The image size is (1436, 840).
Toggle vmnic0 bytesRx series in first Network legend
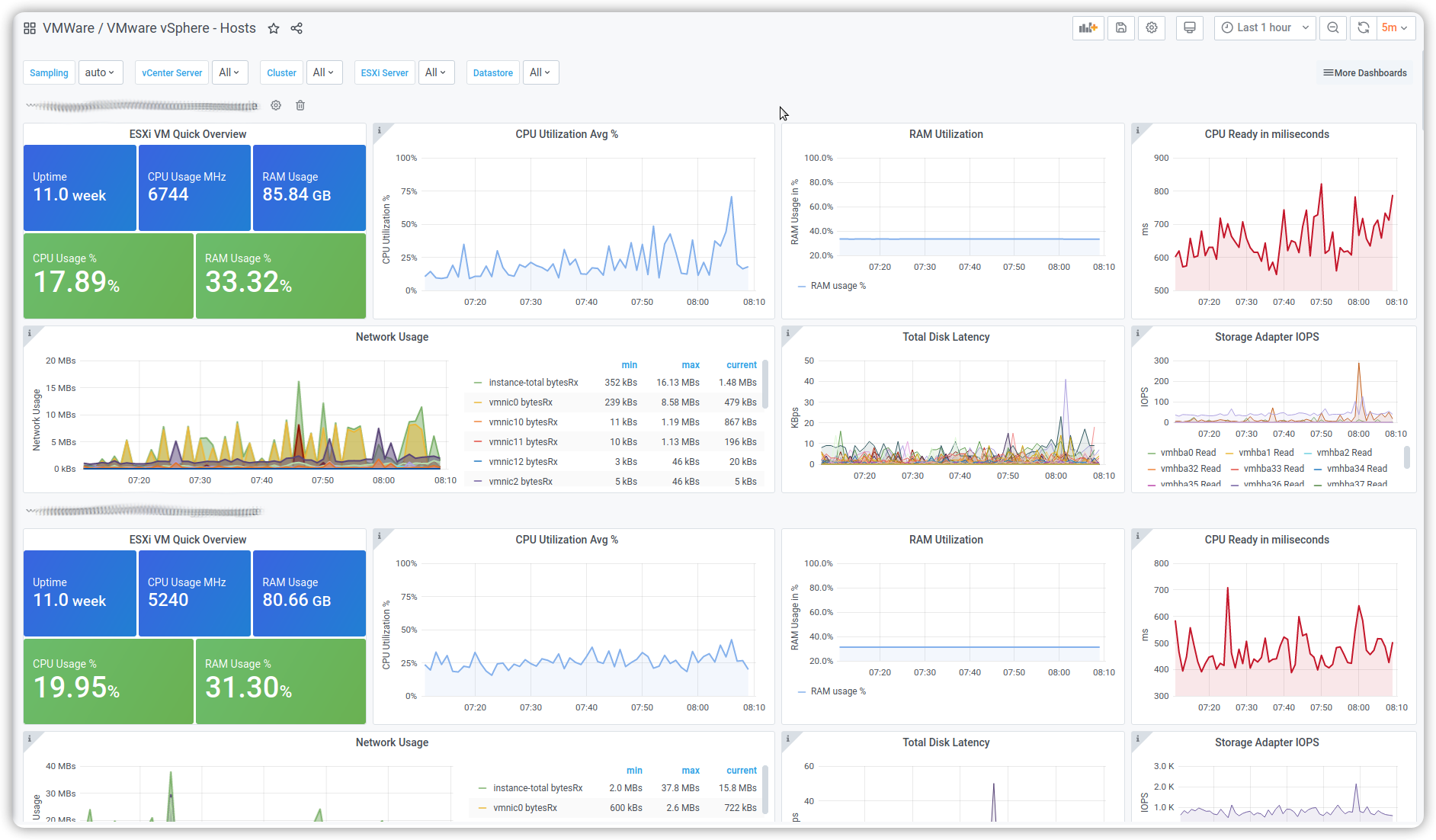click(521, 402)
